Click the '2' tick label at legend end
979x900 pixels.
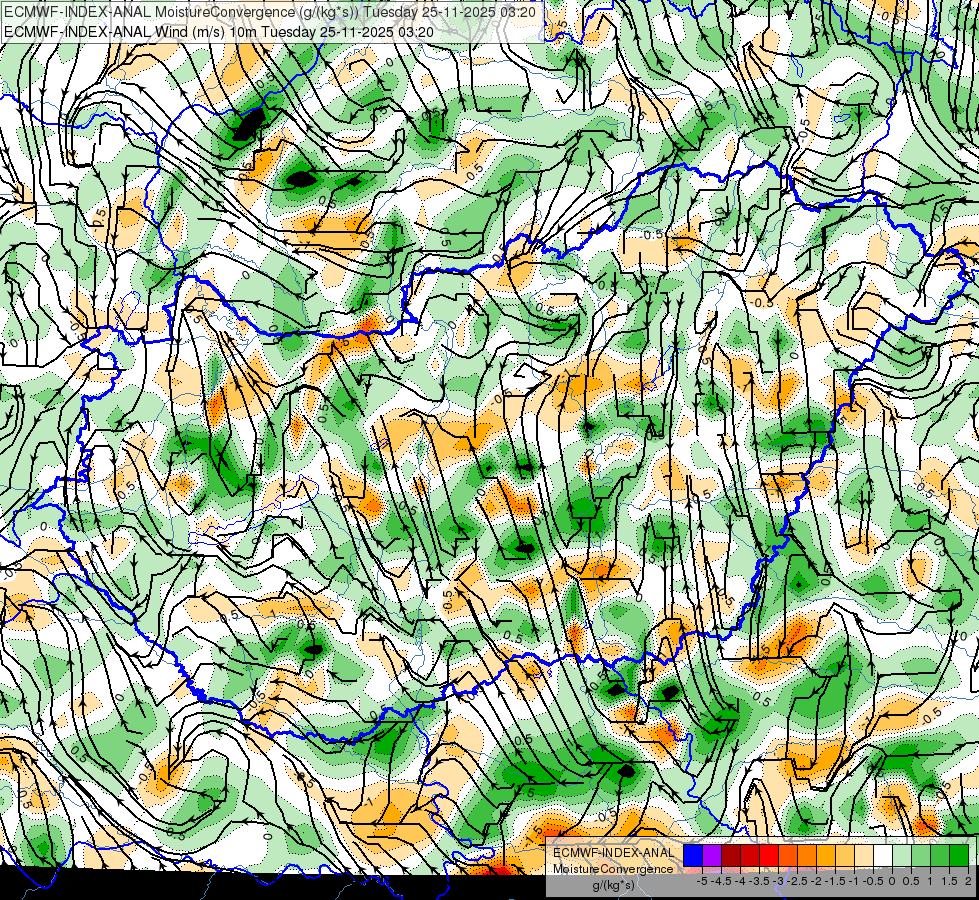click(x=968, y=881)
